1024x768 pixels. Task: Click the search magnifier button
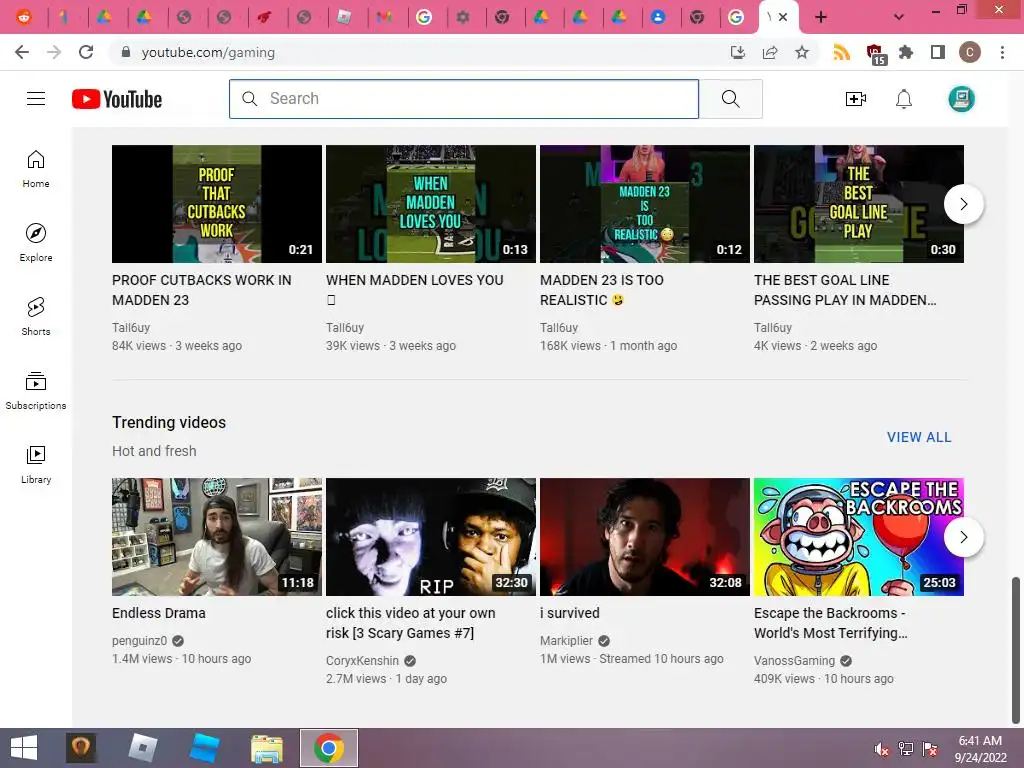click(x=731, y=99)
